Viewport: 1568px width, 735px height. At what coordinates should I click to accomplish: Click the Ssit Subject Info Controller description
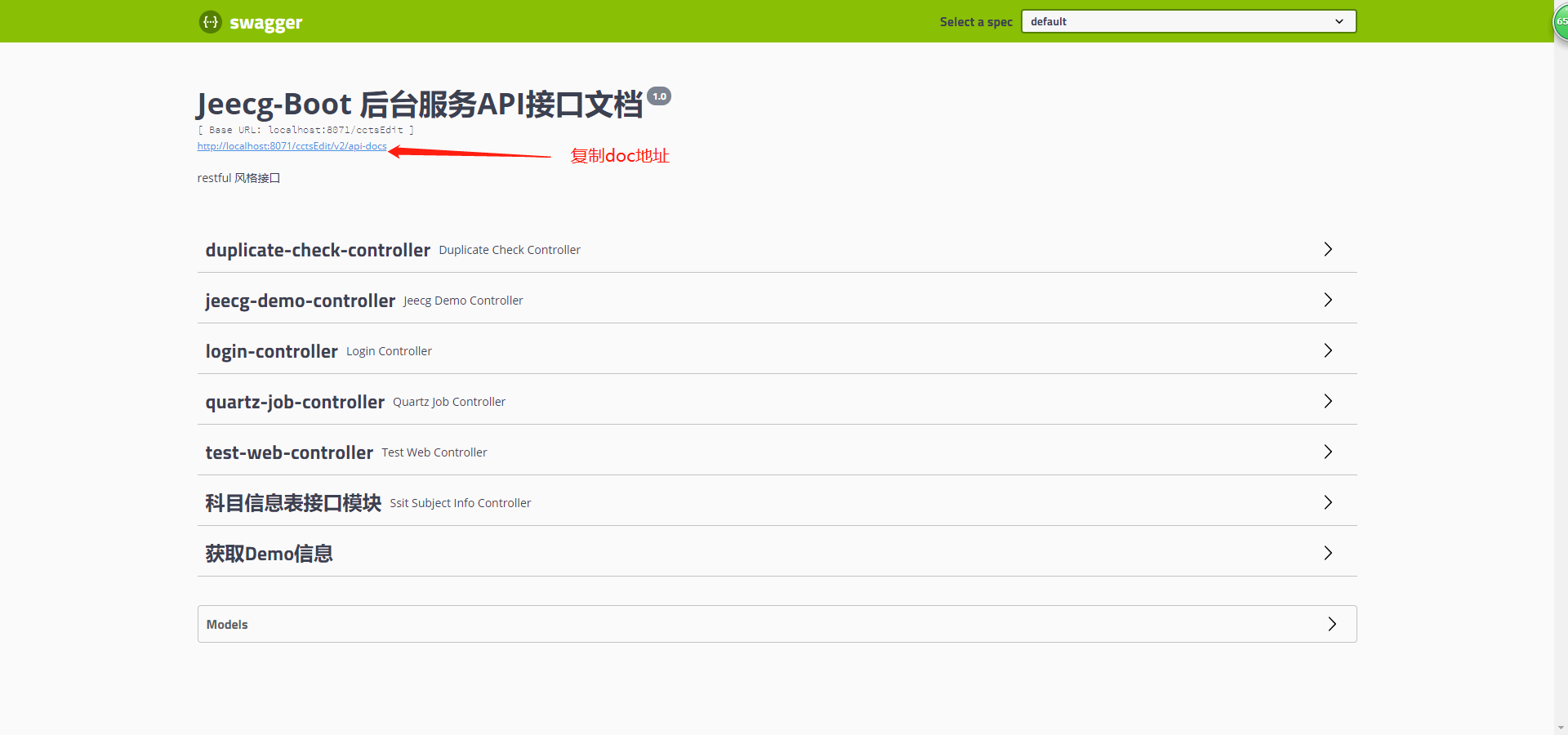pos(461,503)
